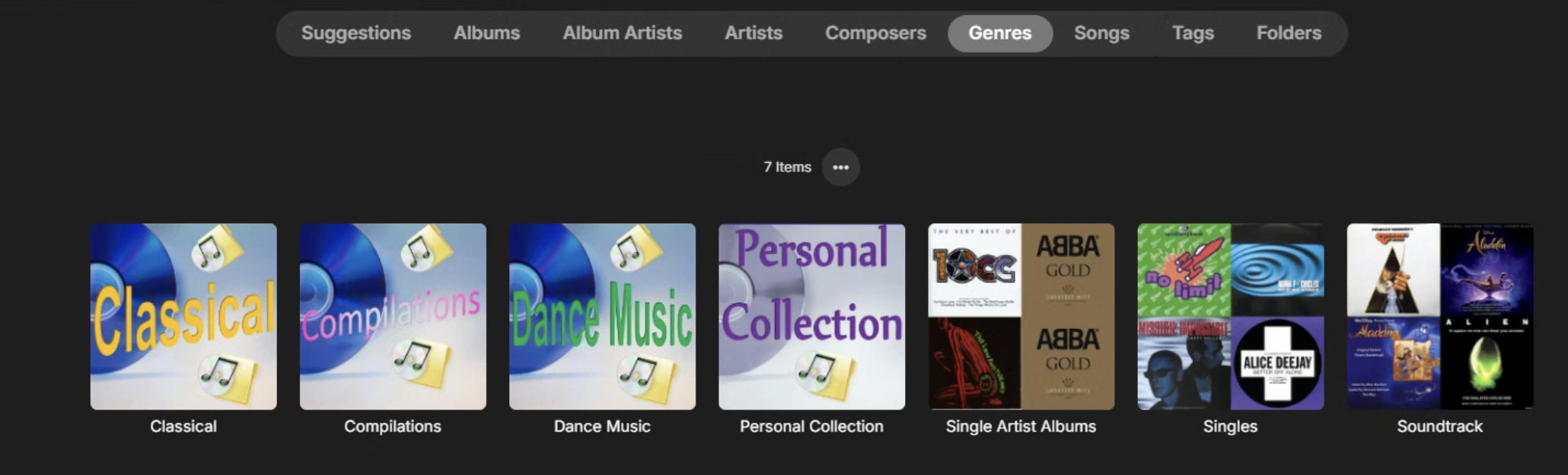This screenshot has width=1568, height=475.
Task: Click the 7 Items count text
Action: pos(788,167)
